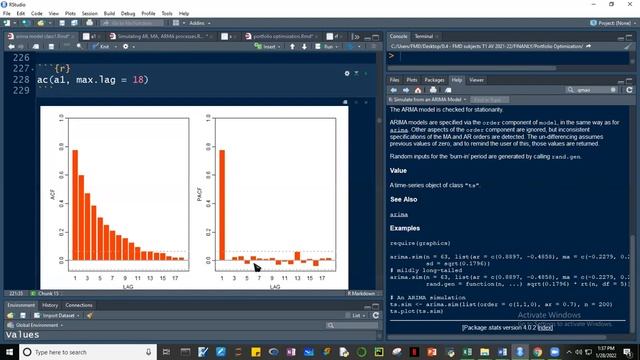Viewport: 640px width, 360px height.
Task: Click the New File toolbar icon
Action: (7, 23)
